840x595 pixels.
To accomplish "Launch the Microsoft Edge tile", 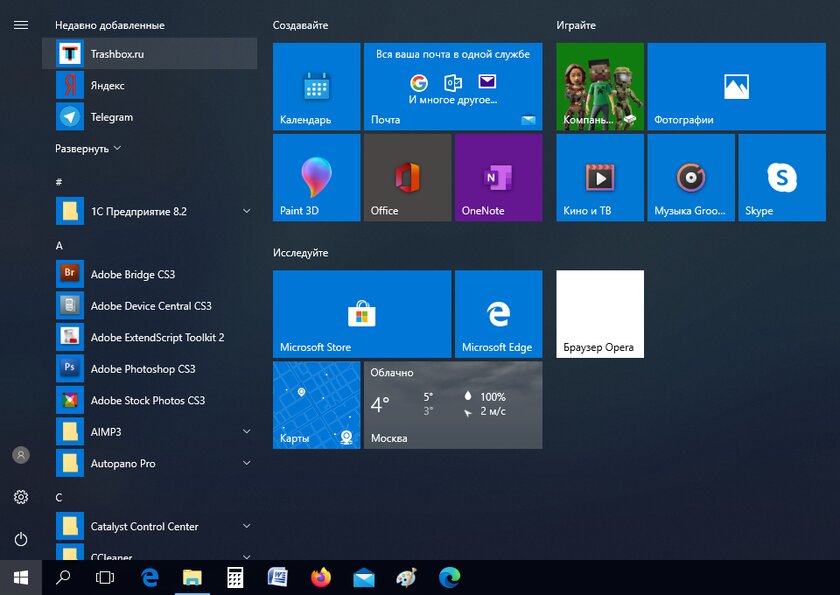I will tap(499, 314).
